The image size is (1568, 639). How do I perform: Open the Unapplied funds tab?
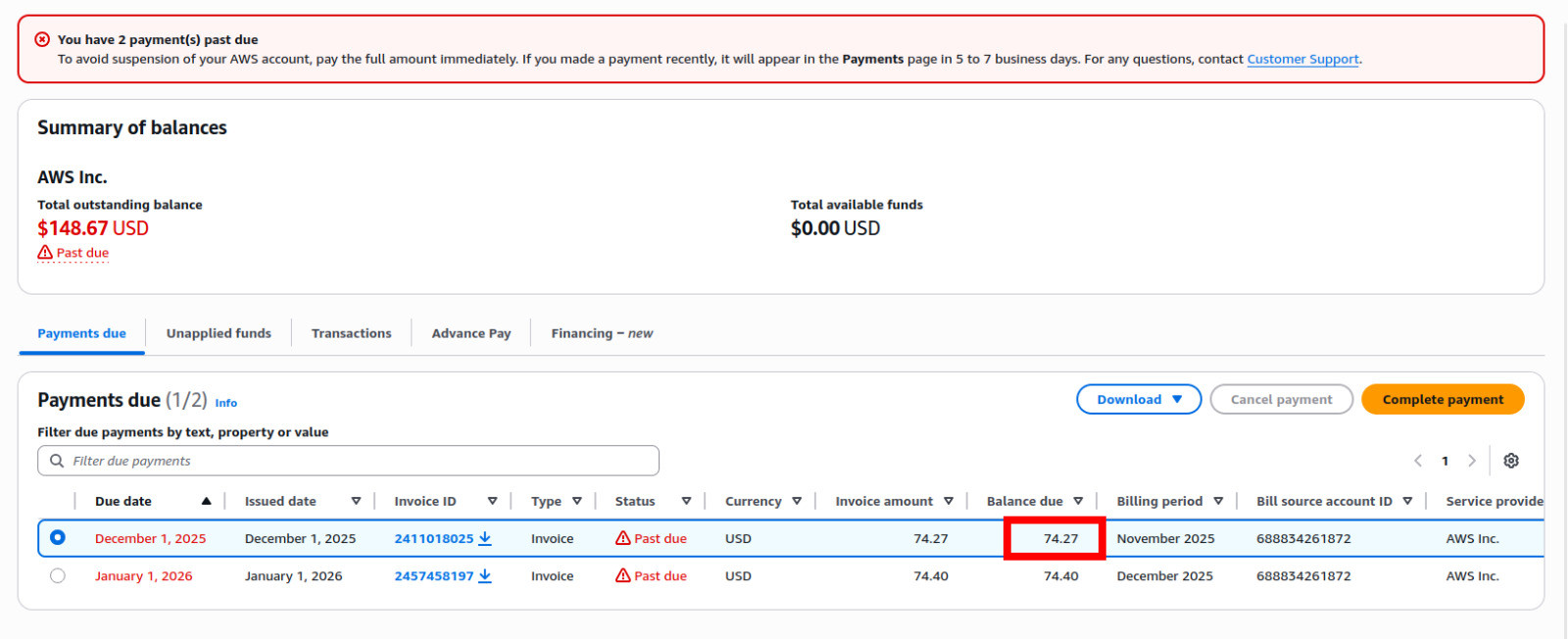(x=219, y=333)
